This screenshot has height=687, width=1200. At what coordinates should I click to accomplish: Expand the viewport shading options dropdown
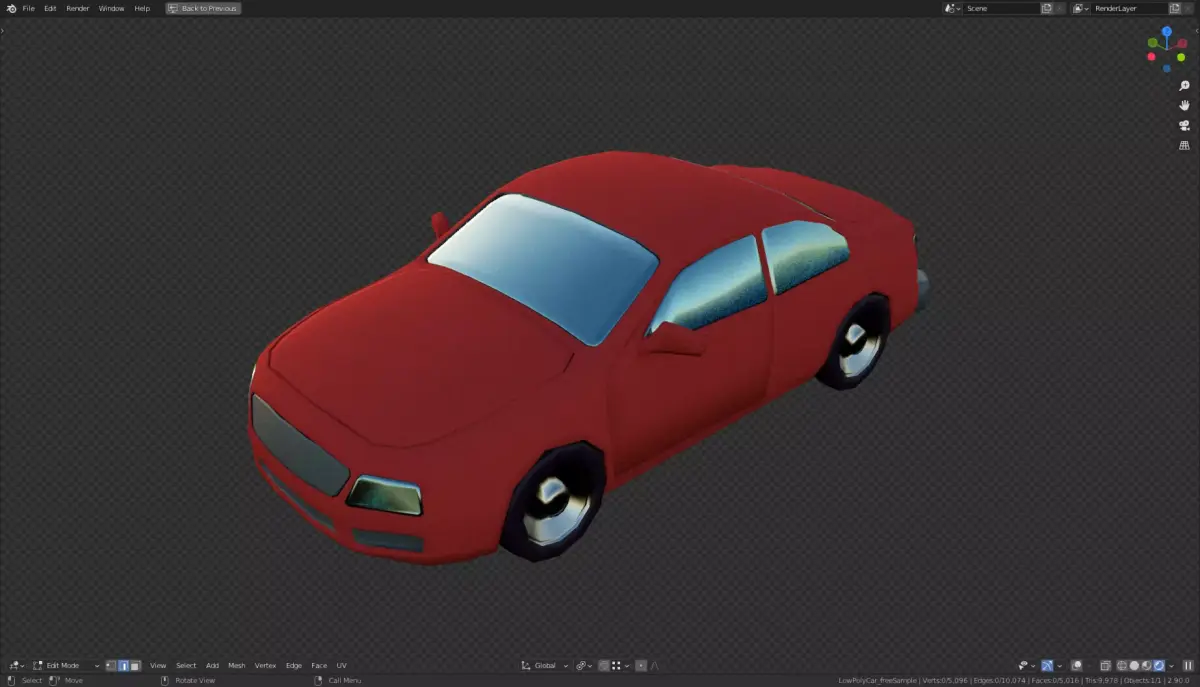1171,665
